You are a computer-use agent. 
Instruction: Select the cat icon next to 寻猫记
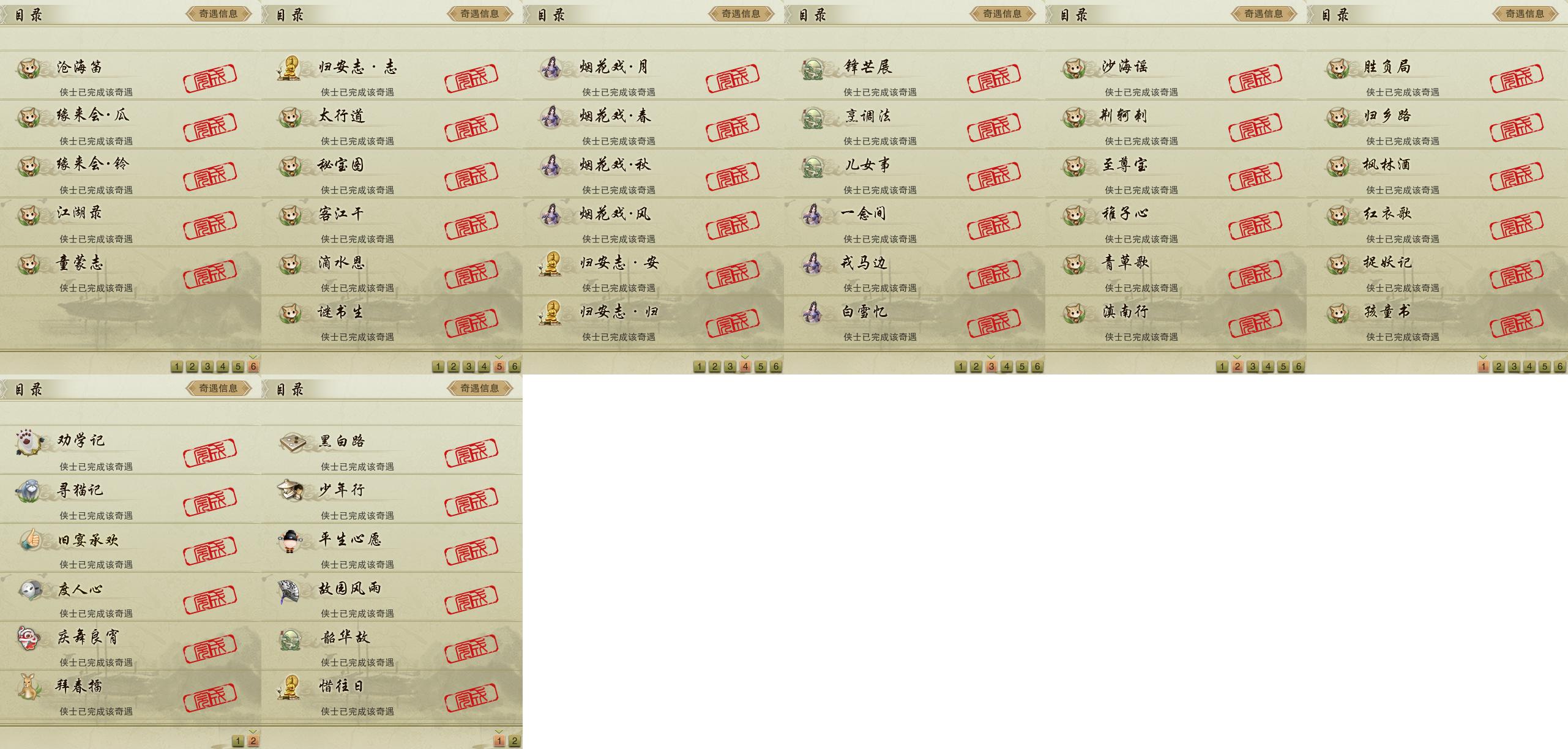pyautogui.click(x=29, y=491)
